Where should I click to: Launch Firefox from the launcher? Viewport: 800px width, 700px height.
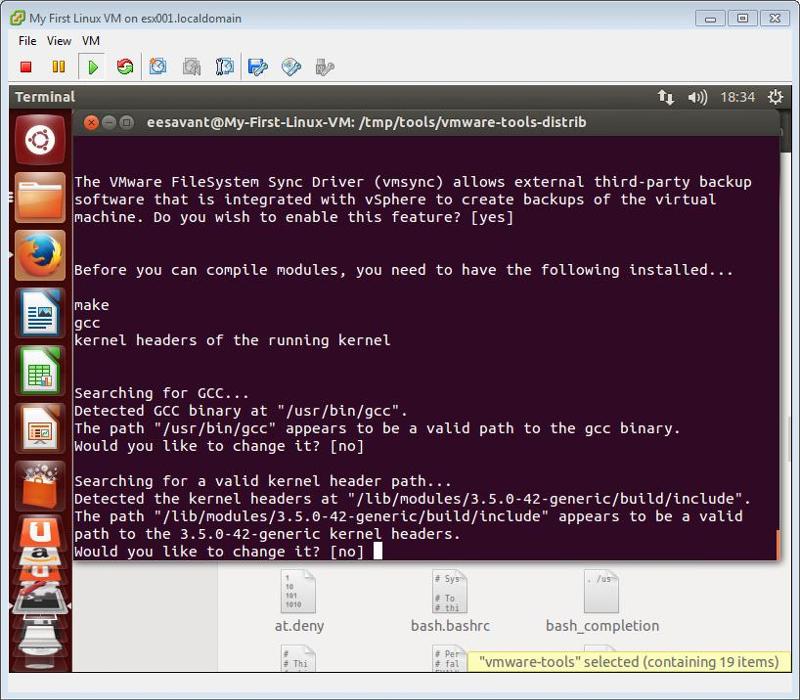pyautogui.click(x=40, y=255)
